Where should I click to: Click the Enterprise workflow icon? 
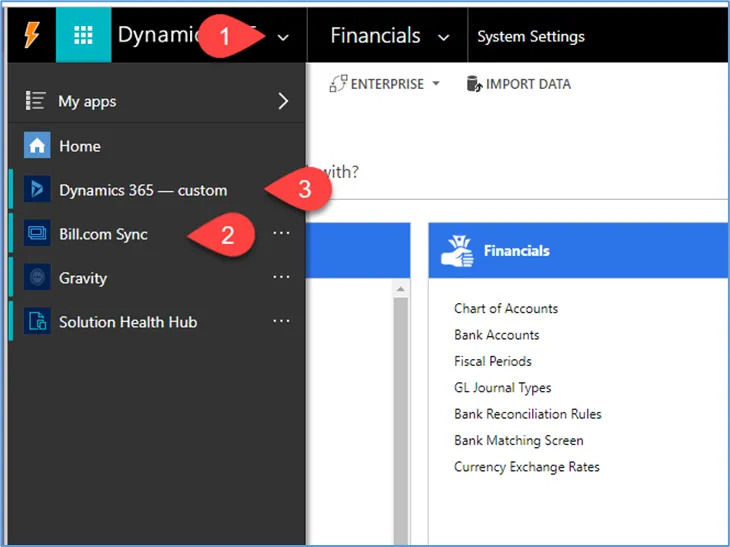pos(338,84)
